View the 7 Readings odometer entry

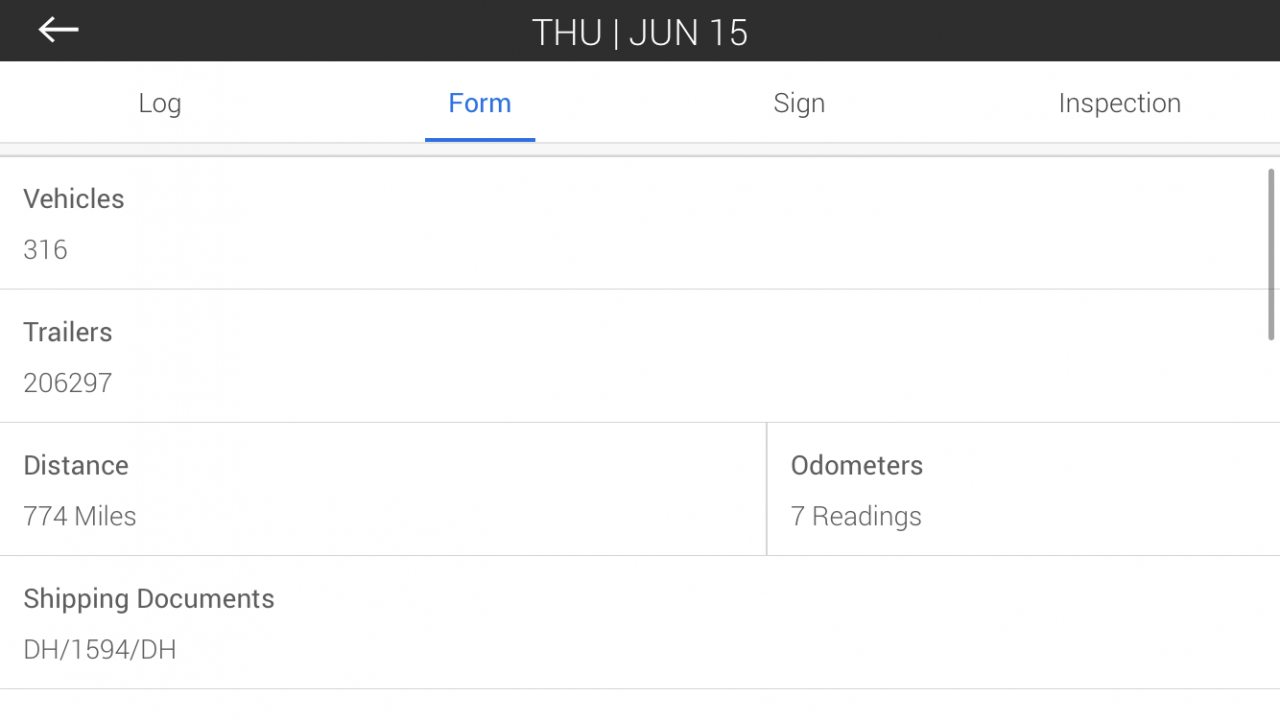(856, 516)
